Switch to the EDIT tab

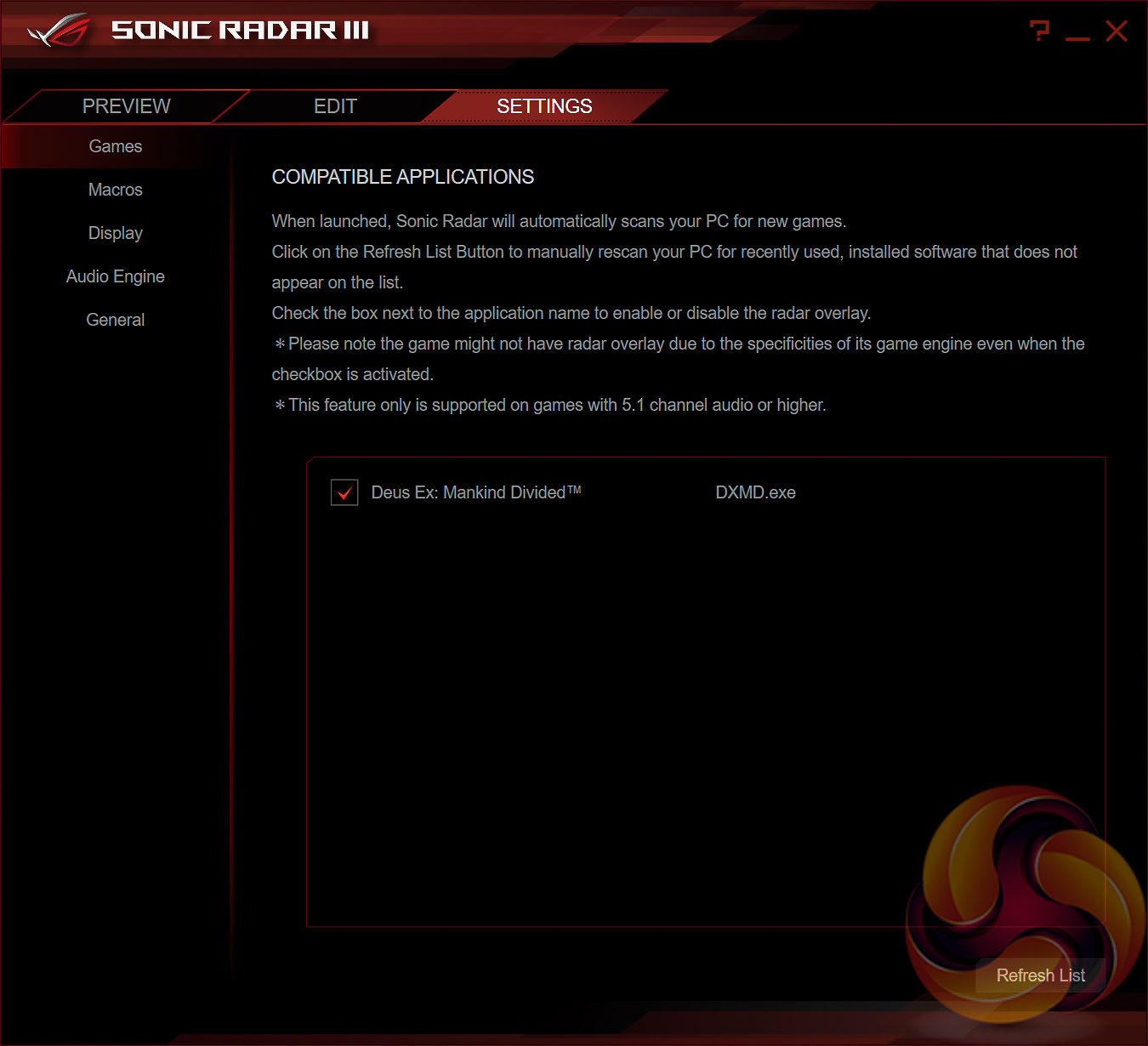335,106
